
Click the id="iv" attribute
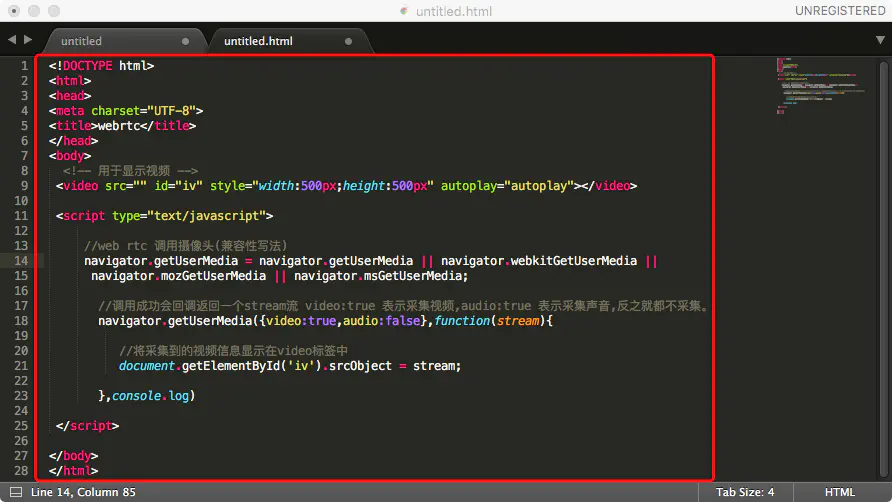[x=178, y=186]
